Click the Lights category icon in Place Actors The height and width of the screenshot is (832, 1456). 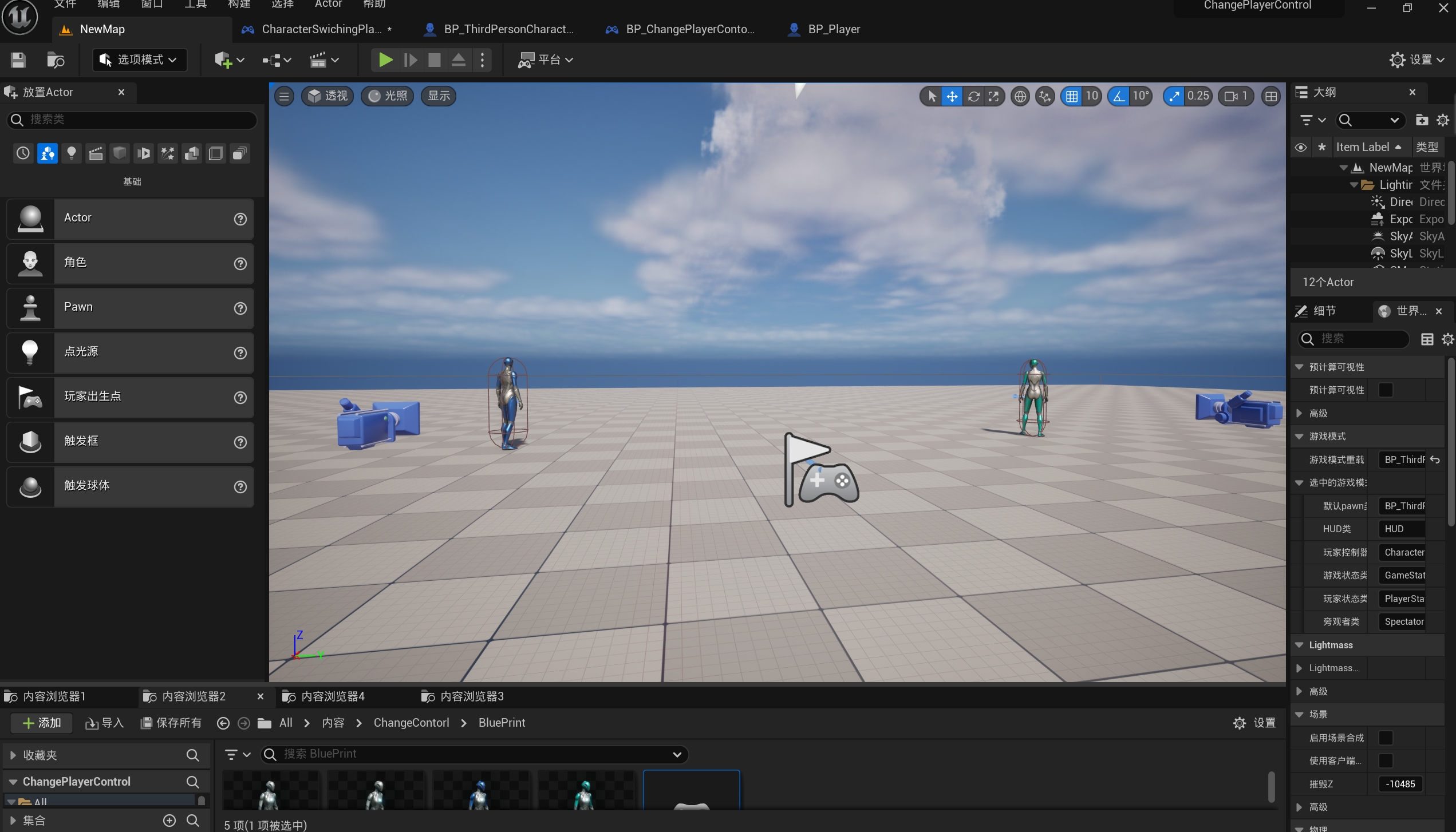pos(72,153)
